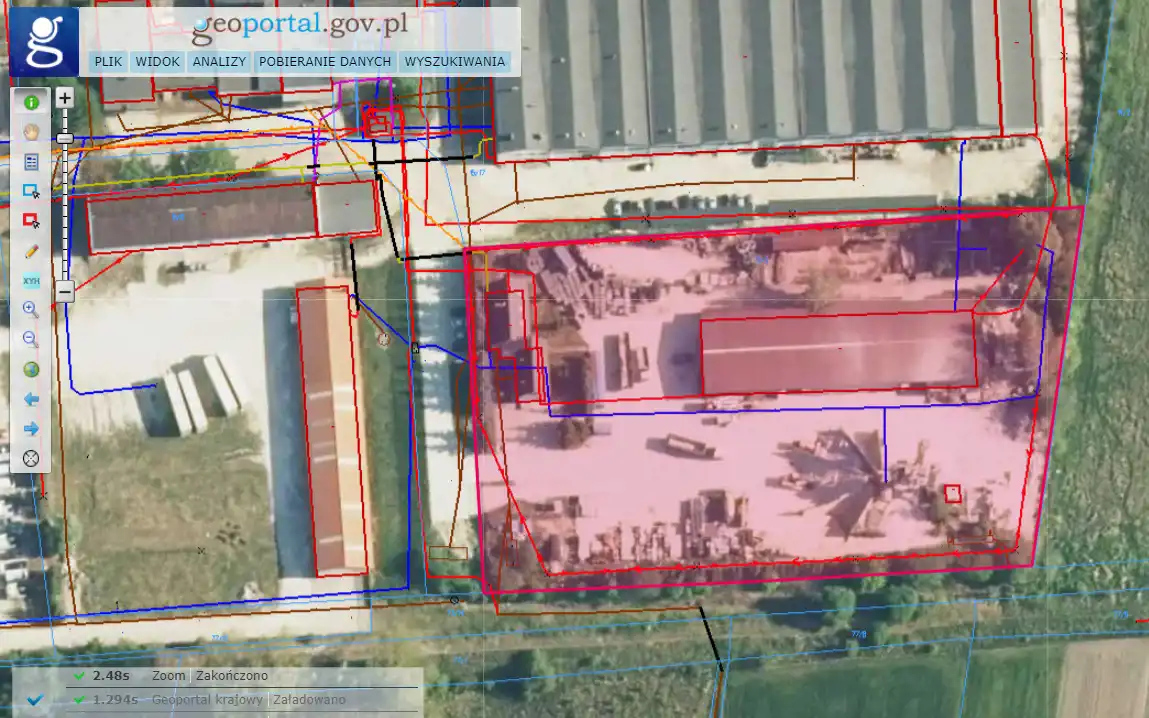Select the magnifier zoom-out tool
The height and width of the screenshot is (718, 1149).
(x=31, y=339)
